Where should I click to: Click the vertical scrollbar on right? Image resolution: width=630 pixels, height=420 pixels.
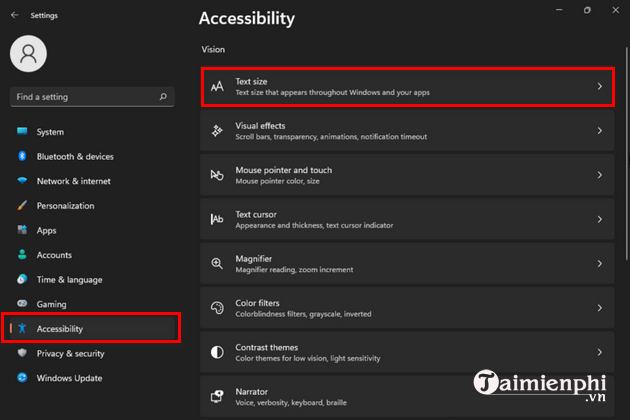(627, 154)
